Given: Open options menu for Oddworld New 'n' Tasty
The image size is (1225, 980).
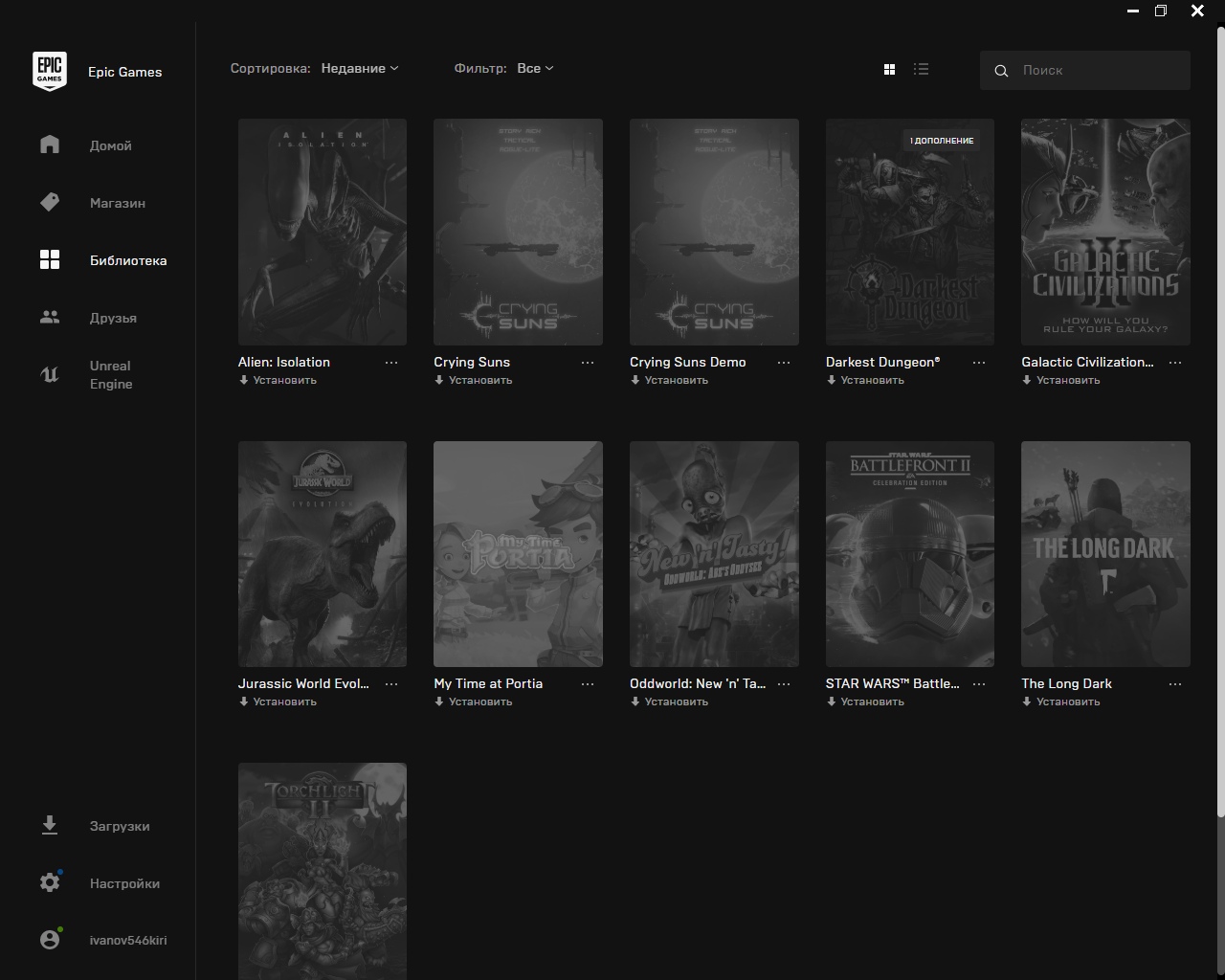Looking at the screenshot, I should coord(784,684).
